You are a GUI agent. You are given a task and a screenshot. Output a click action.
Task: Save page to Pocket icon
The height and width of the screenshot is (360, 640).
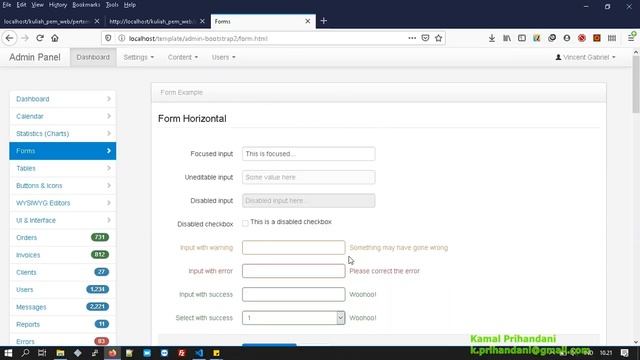pyautogui.click(x=425, y=38)
